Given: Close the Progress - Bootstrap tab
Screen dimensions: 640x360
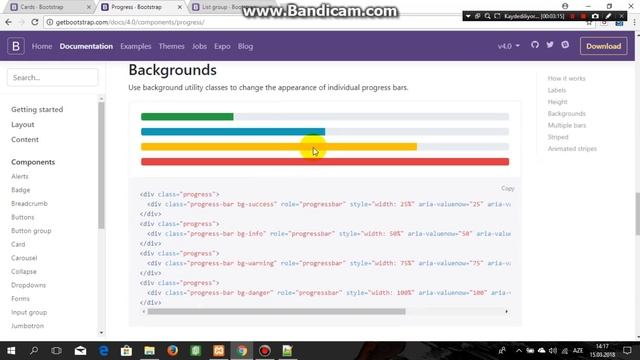Looking at the screenshot, I should tap(180, 7).
